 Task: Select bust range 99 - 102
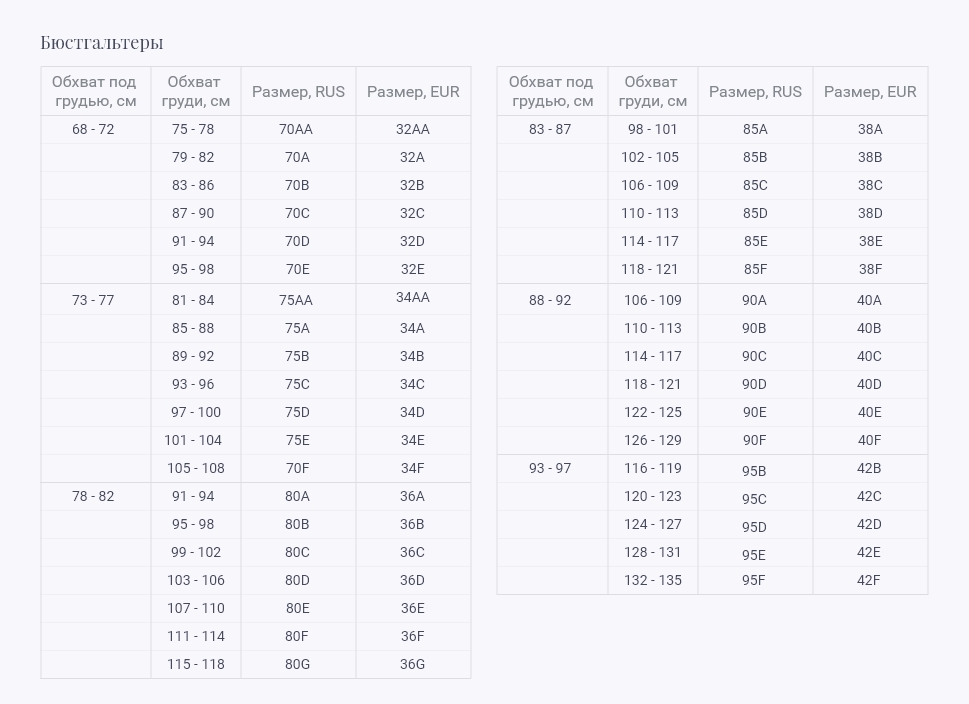[x=196, y=552]
